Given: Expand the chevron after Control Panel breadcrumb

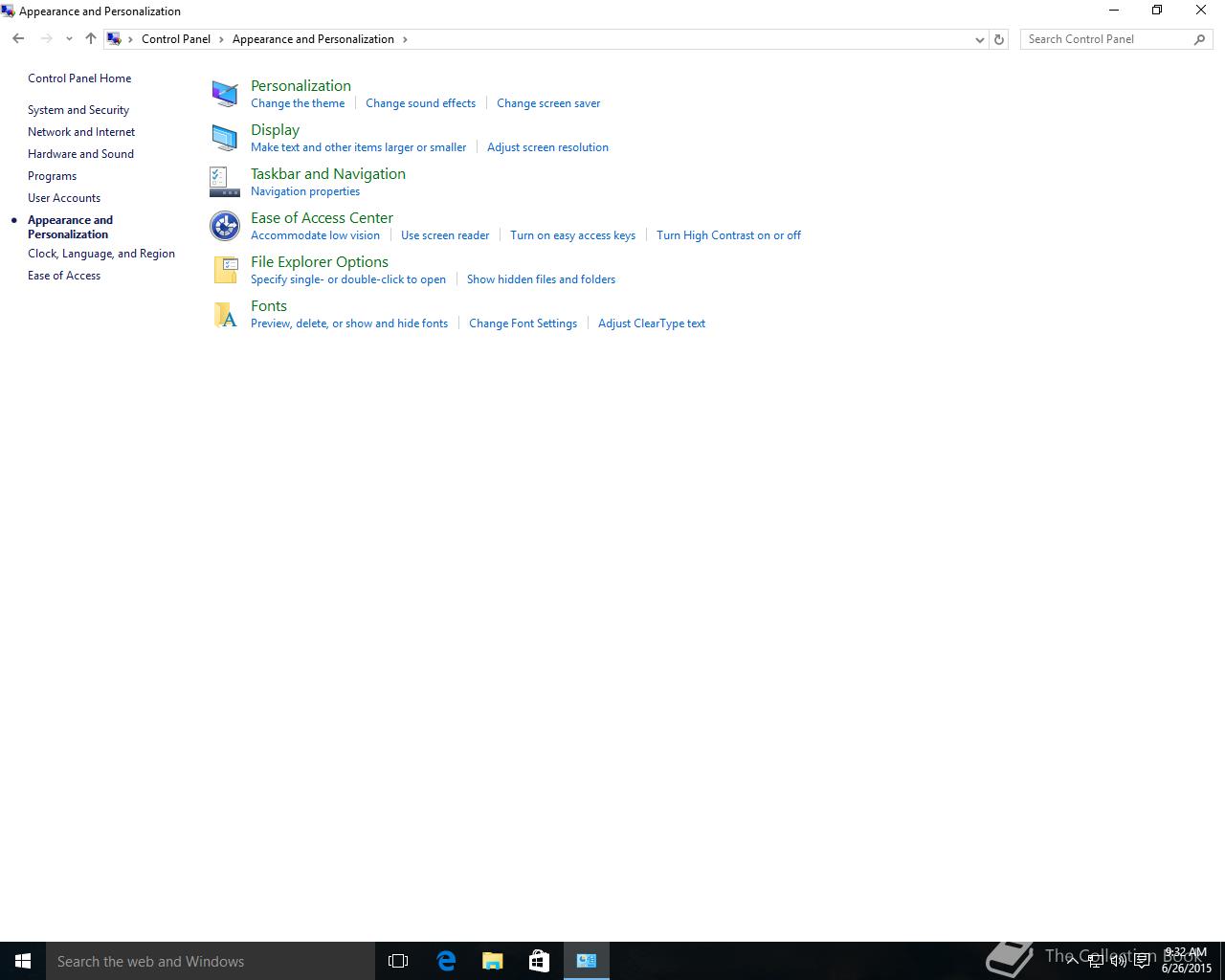Looking at the screenshot, I should pos(221,39).
